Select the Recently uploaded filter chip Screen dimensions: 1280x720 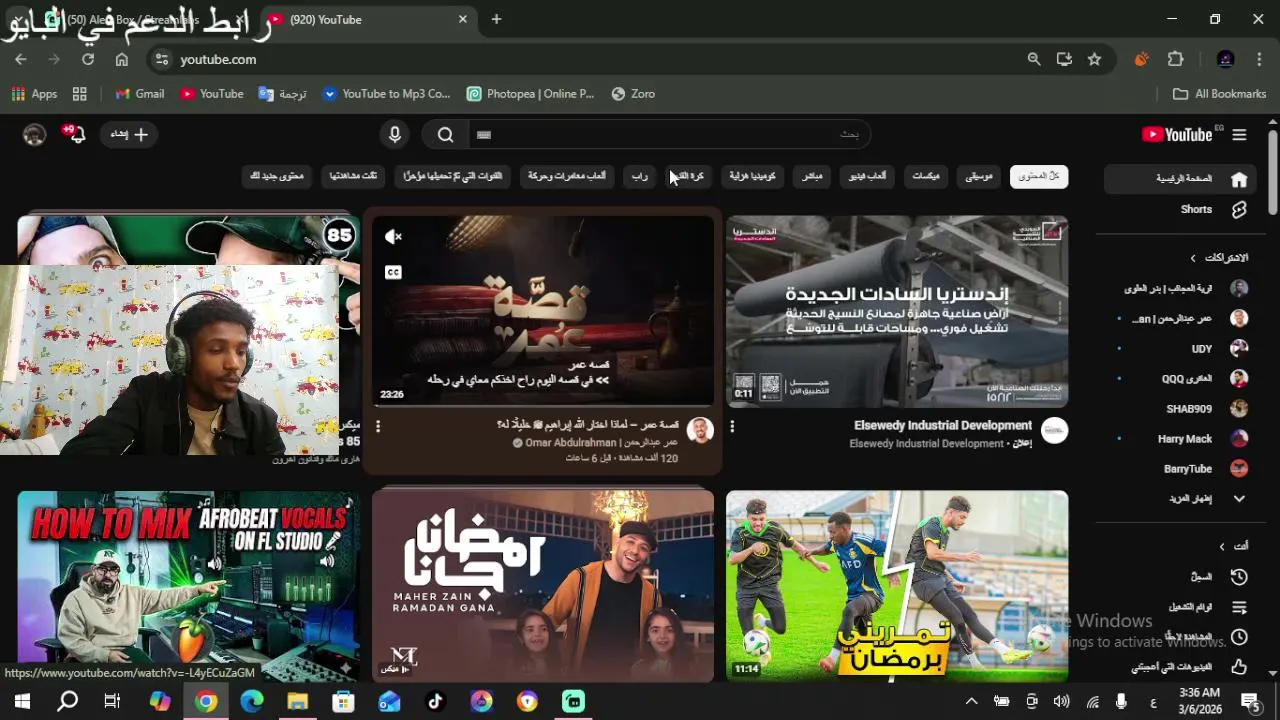click(x=453, y=176)
